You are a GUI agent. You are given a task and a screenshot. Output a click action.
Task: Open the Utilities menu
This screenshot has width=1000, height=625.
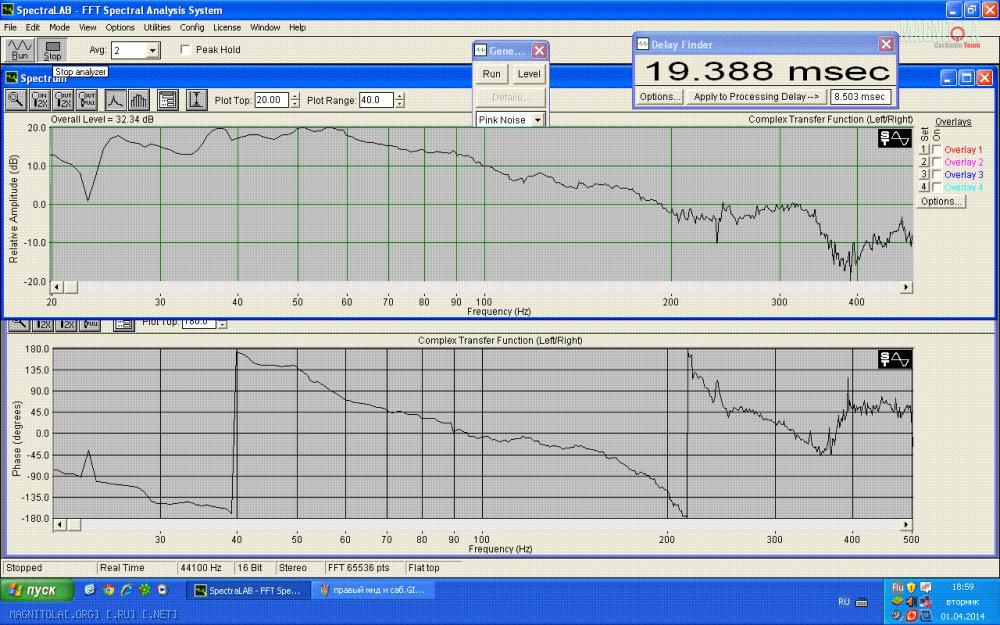point(157,27)
